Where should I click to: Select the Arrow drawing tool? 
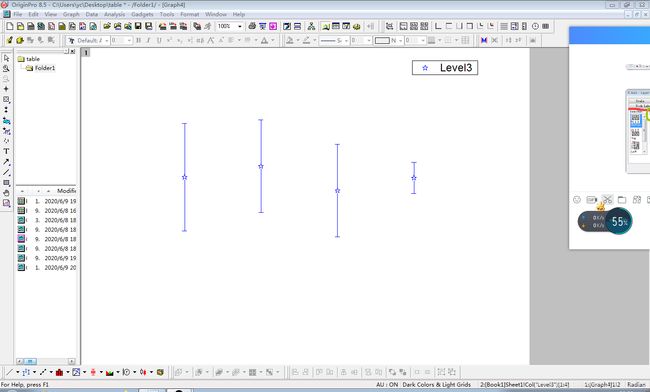coord(6,162)
